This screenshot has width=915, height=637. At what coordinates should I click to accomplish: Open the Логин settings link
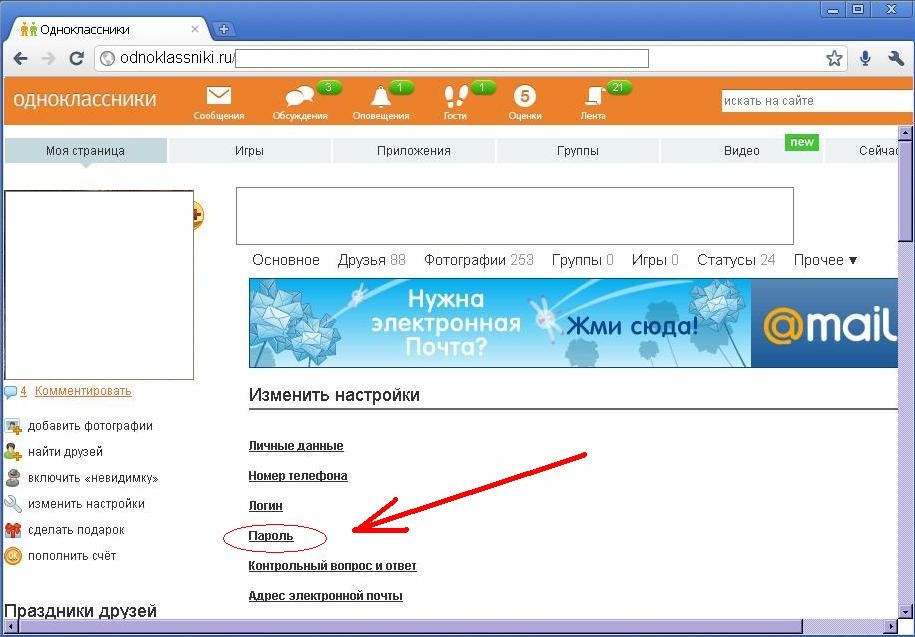266,506
